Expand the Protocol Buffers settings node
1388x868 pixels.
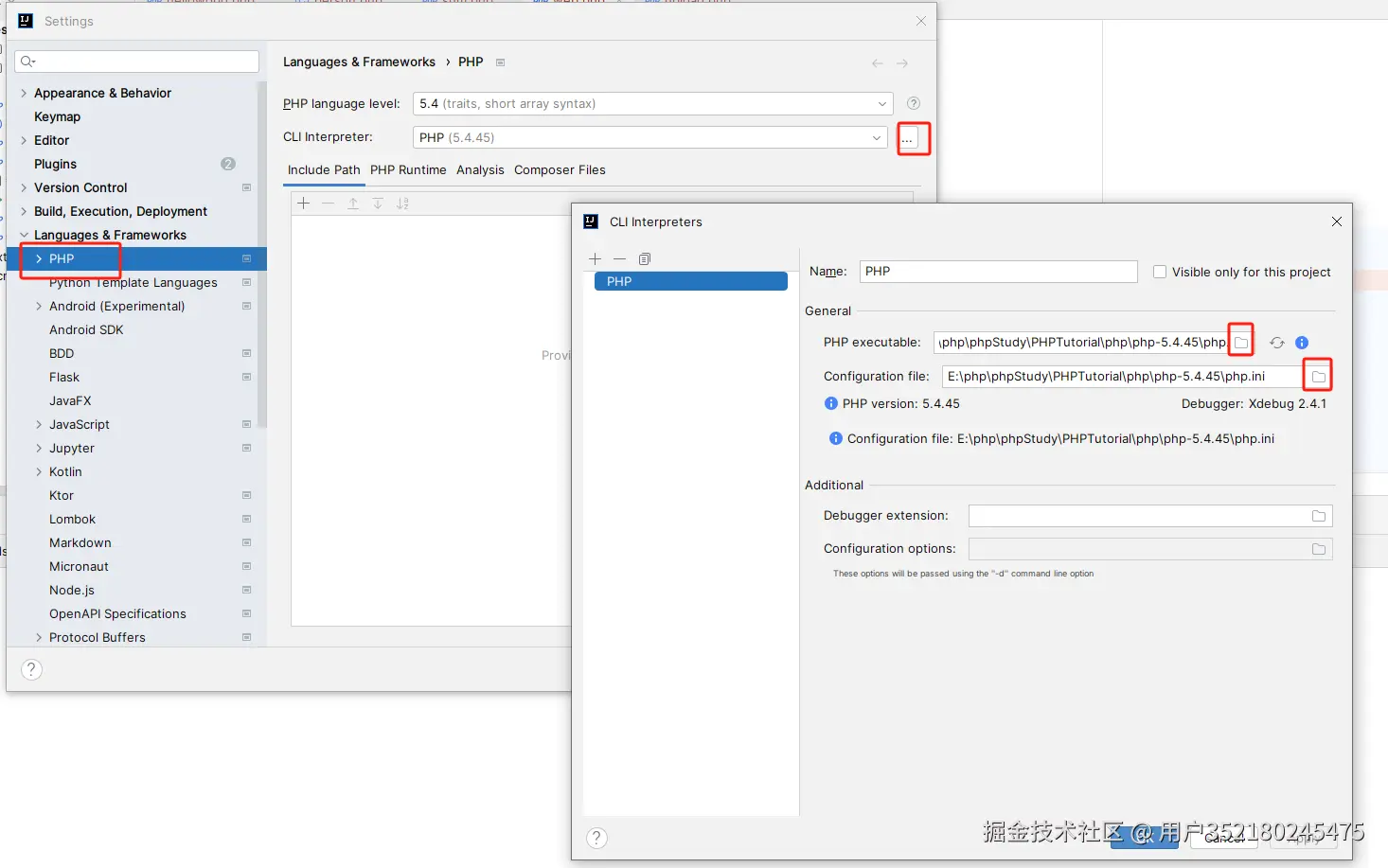[39, 637]
